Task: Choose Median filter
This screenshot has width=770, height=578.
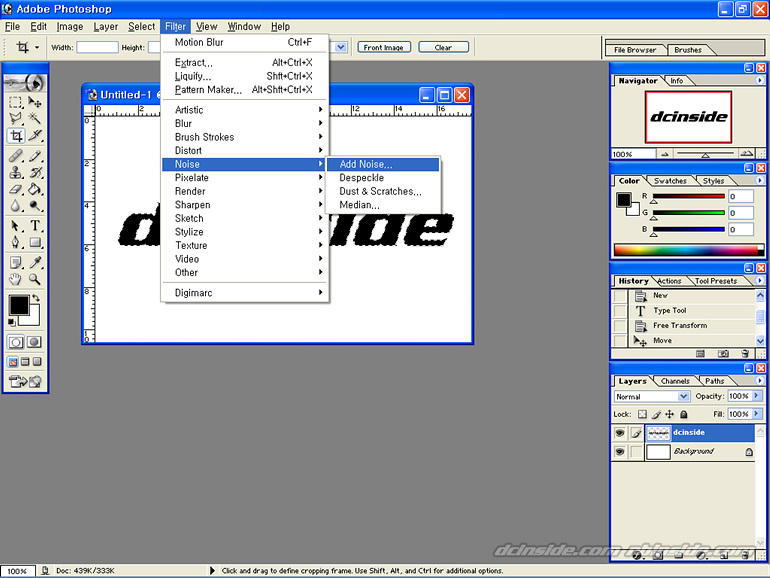Action: (x=383, y=205)
